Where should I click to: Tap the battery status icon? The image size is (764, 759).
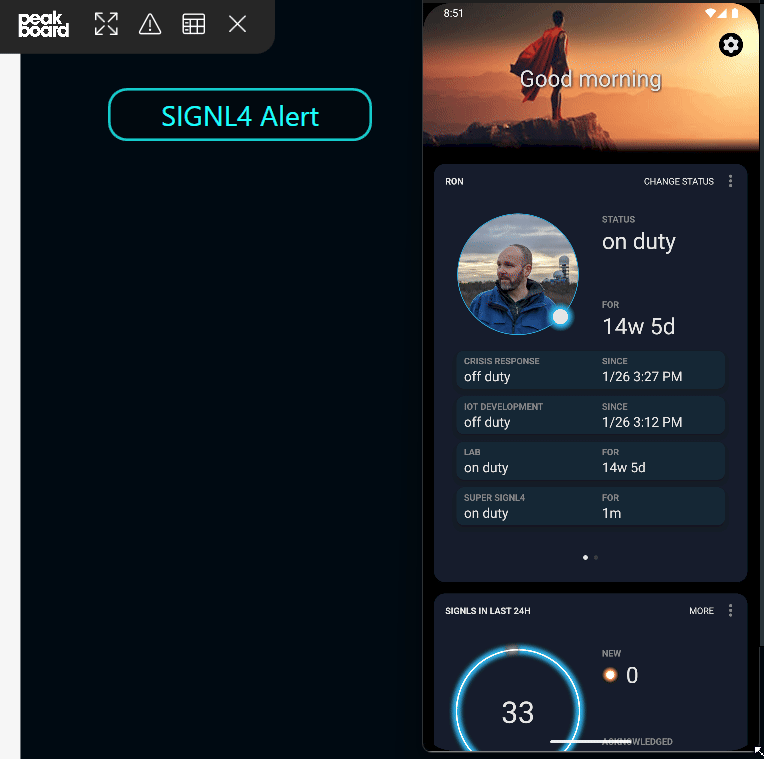pyautogui.click(x=735, y=13)
